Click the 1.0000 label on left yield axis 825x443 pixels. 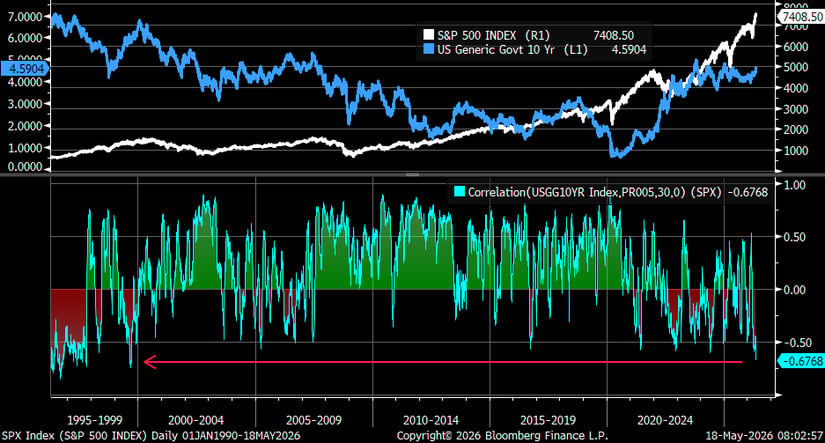(25, 148)
